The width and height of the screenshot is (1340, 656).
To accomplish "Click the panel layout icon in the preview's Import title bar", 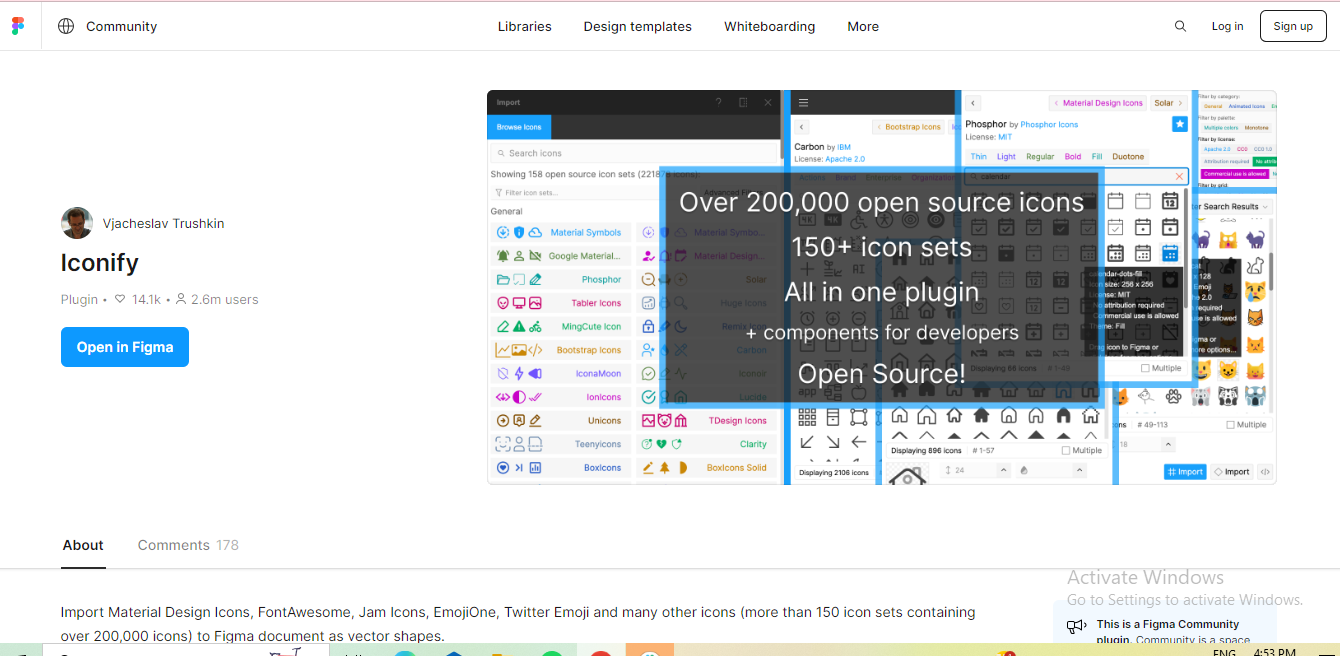I will (743, 102).
